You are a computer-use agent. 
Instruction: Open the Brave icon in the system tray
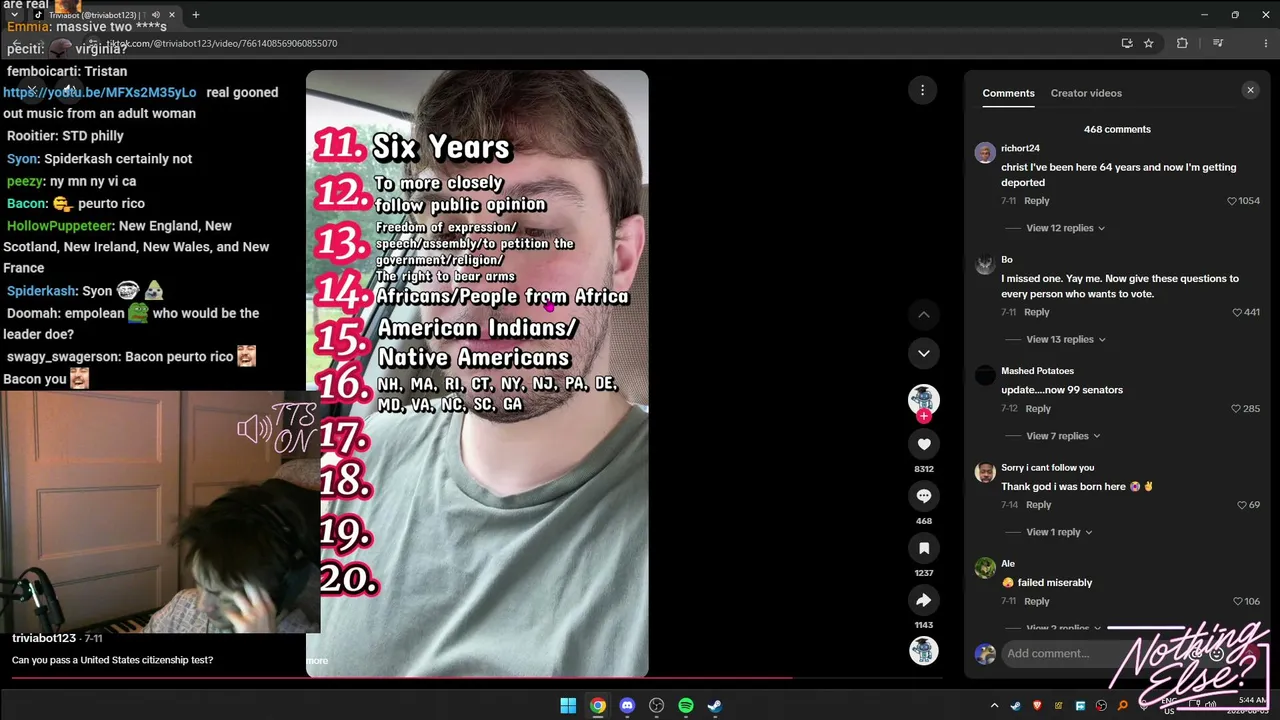coord(1037,706)
